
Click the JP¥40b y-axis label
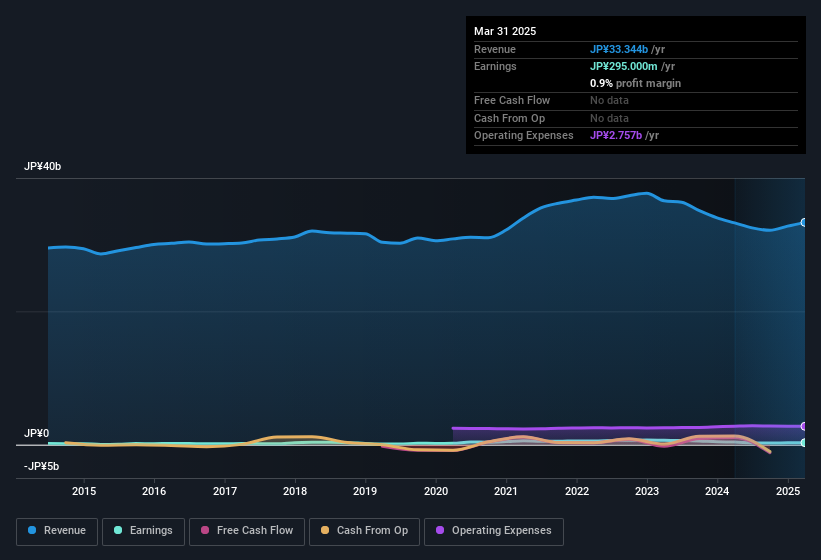point(42,166)
